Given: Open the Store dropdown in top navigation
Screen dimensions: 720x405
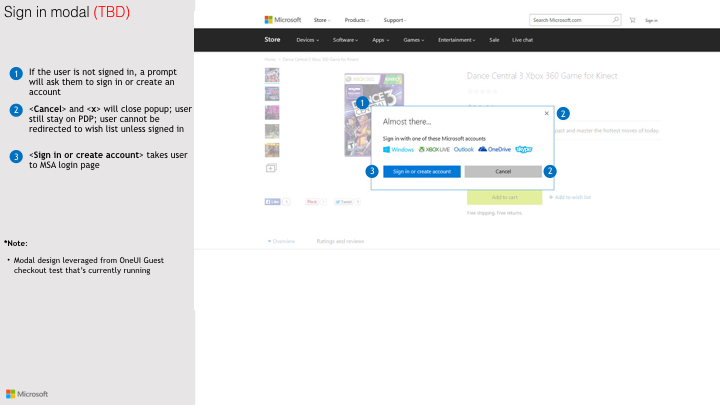Looking at the screenshot, I should pyautogui.click(x=322, y=20).
